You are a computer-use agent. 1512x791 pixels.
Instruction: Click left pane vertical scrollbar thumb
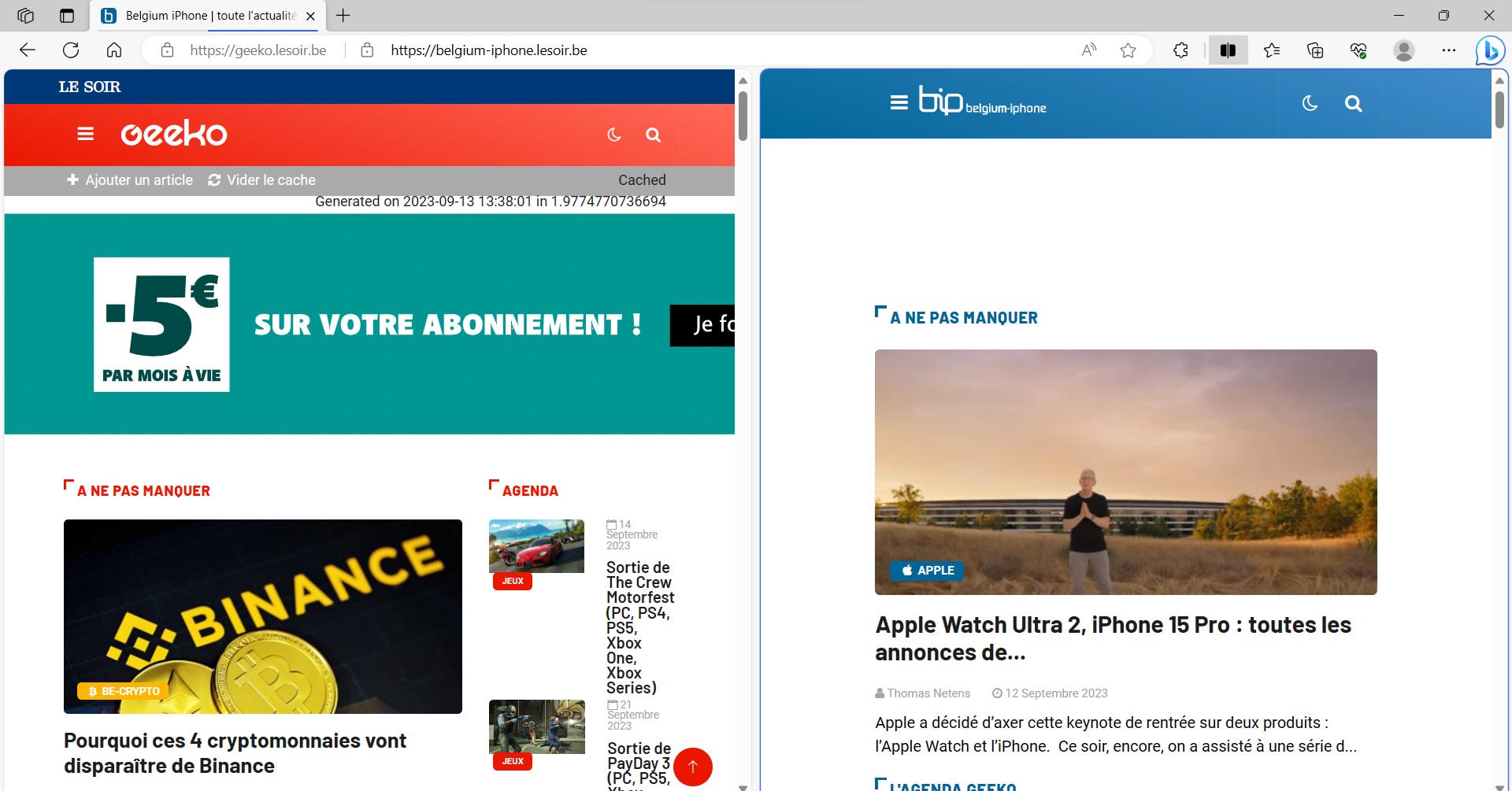(x=743, y=116)
